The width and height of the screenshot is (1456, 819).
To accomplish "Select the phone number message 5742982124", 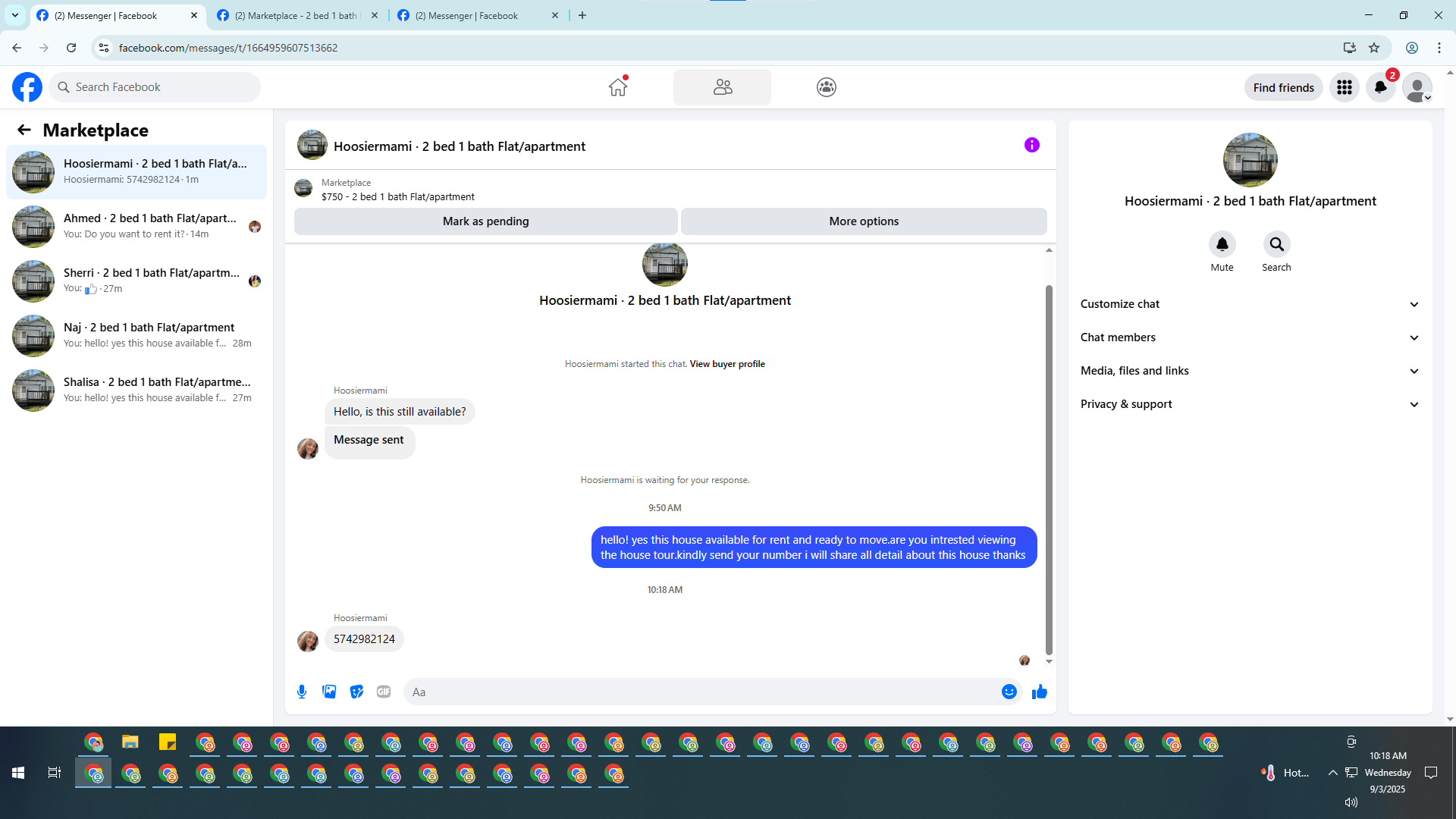I will (x=364, y=639).
